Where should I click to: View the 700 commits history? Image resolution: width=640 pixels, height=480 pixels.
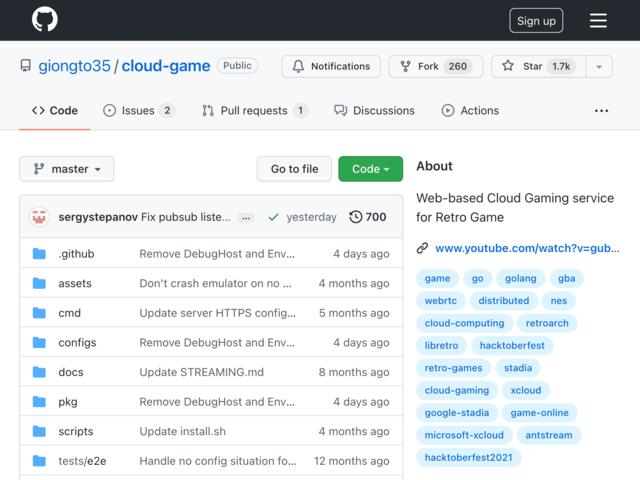click(x=368, y=217)
